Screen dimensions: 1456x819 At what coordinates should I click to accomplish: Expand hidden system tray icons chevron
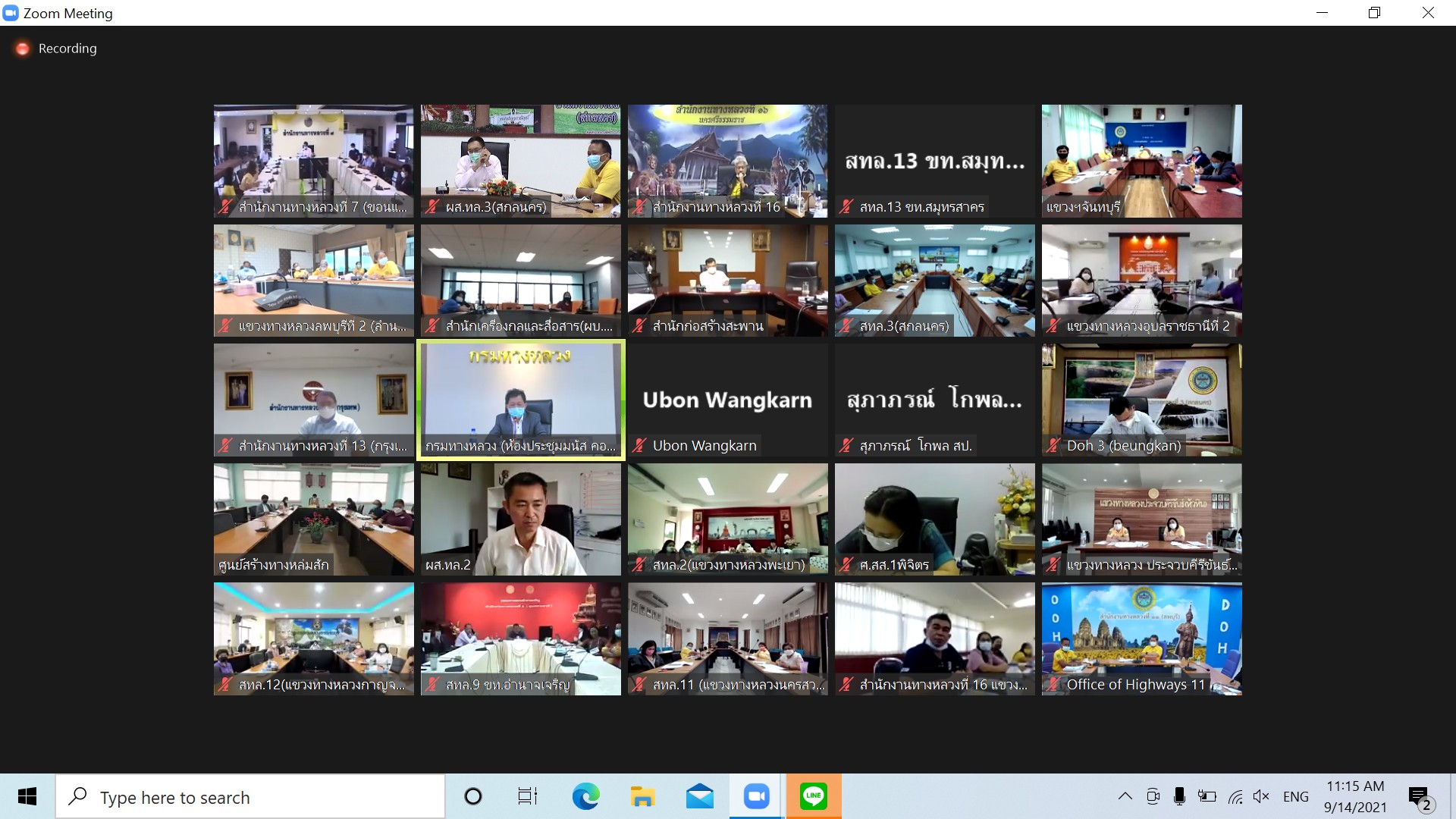click(x=1125, y=796)
